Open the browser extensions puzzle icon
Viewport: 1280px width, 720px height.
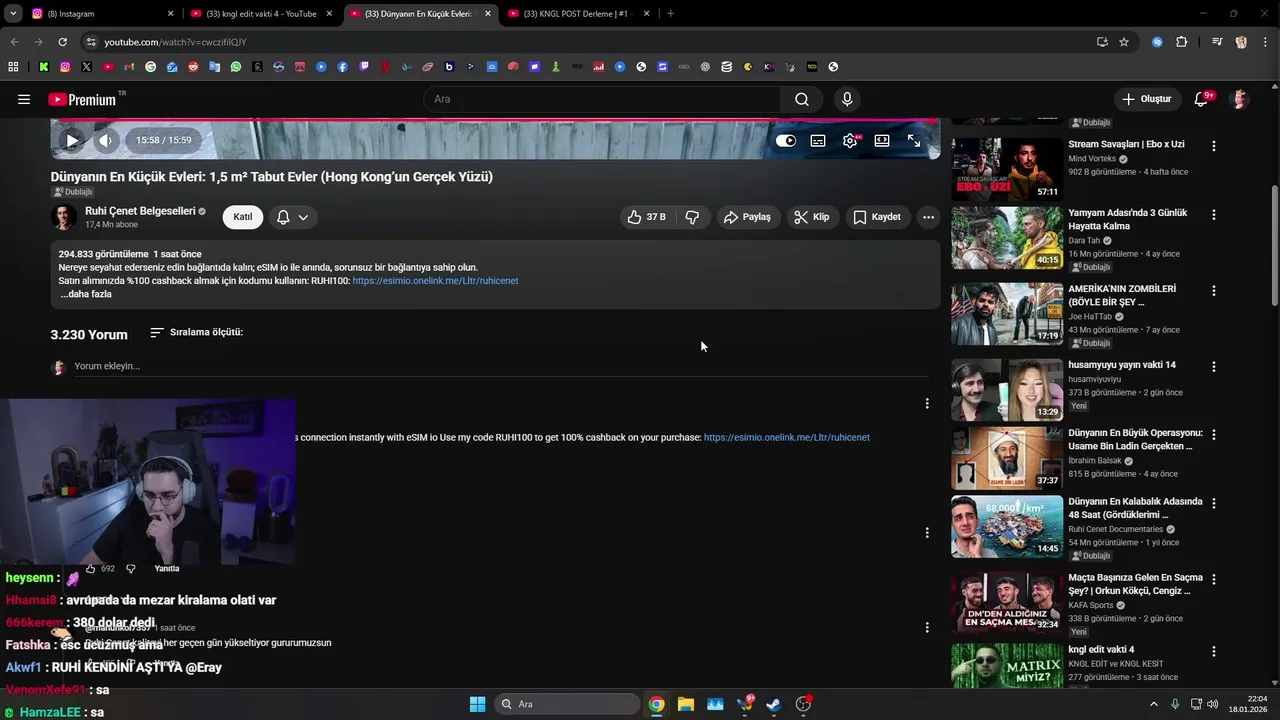[x=1182, y=42]
